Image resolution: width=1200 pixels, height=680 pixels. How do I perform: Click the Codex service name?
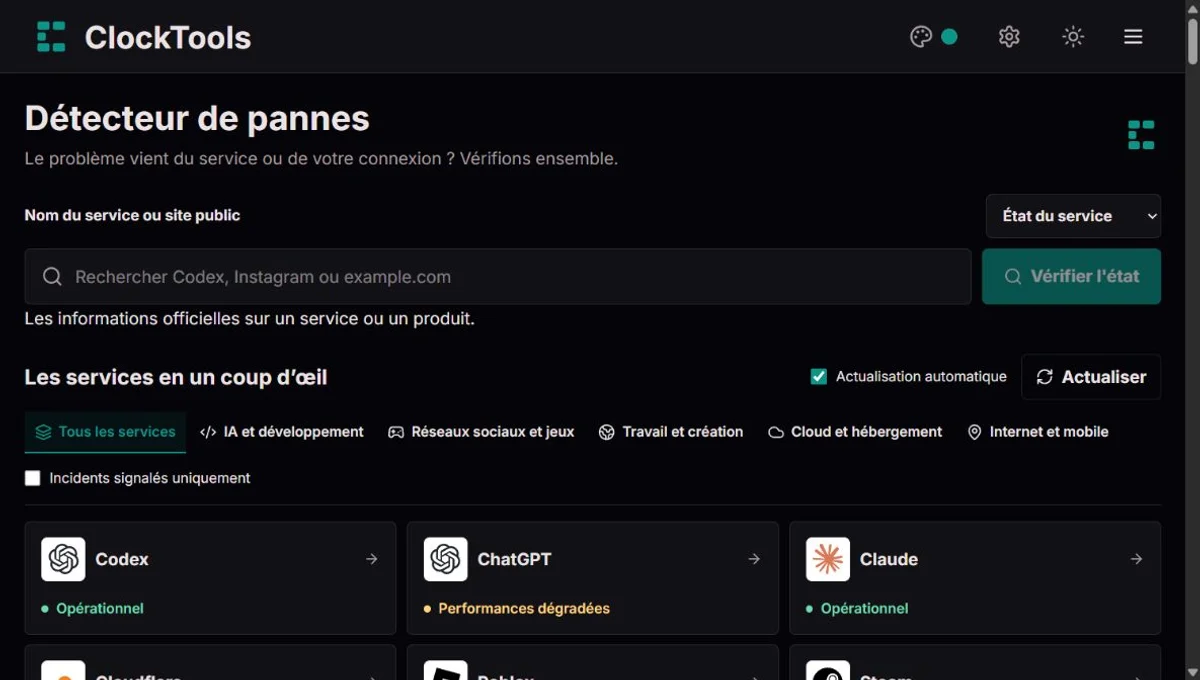click(x=122, y=559)
